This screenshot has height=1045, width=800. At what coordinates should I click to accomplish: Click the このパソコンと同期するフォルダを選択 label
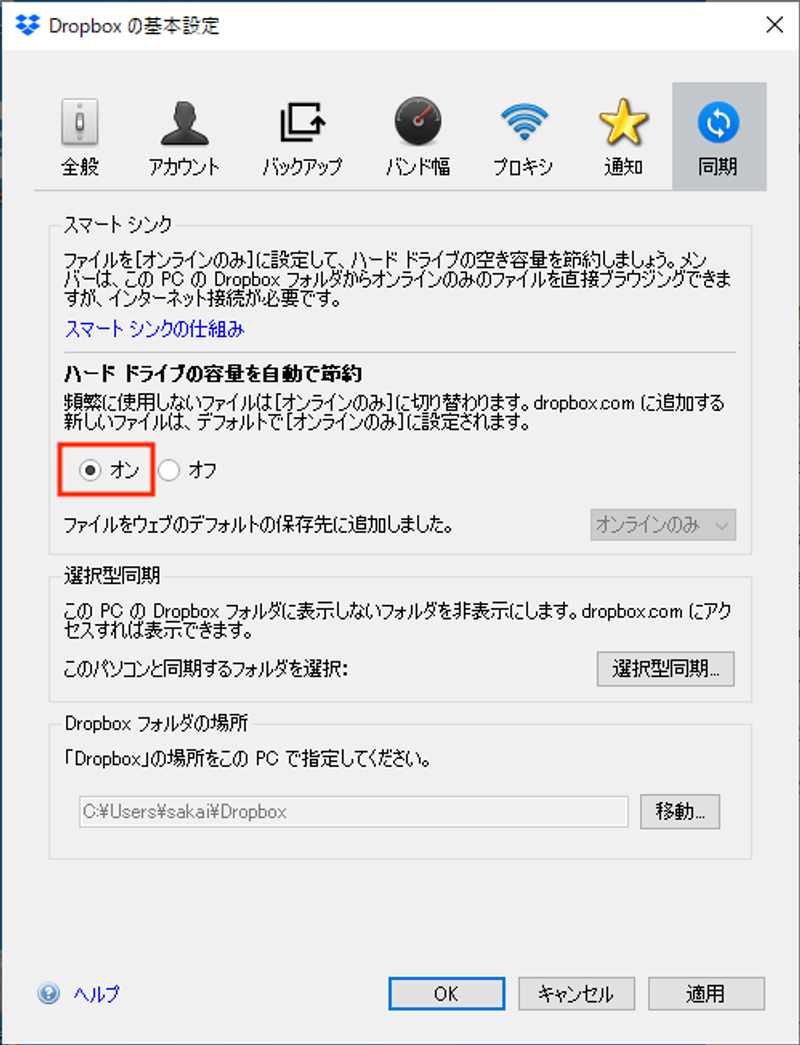205,668
